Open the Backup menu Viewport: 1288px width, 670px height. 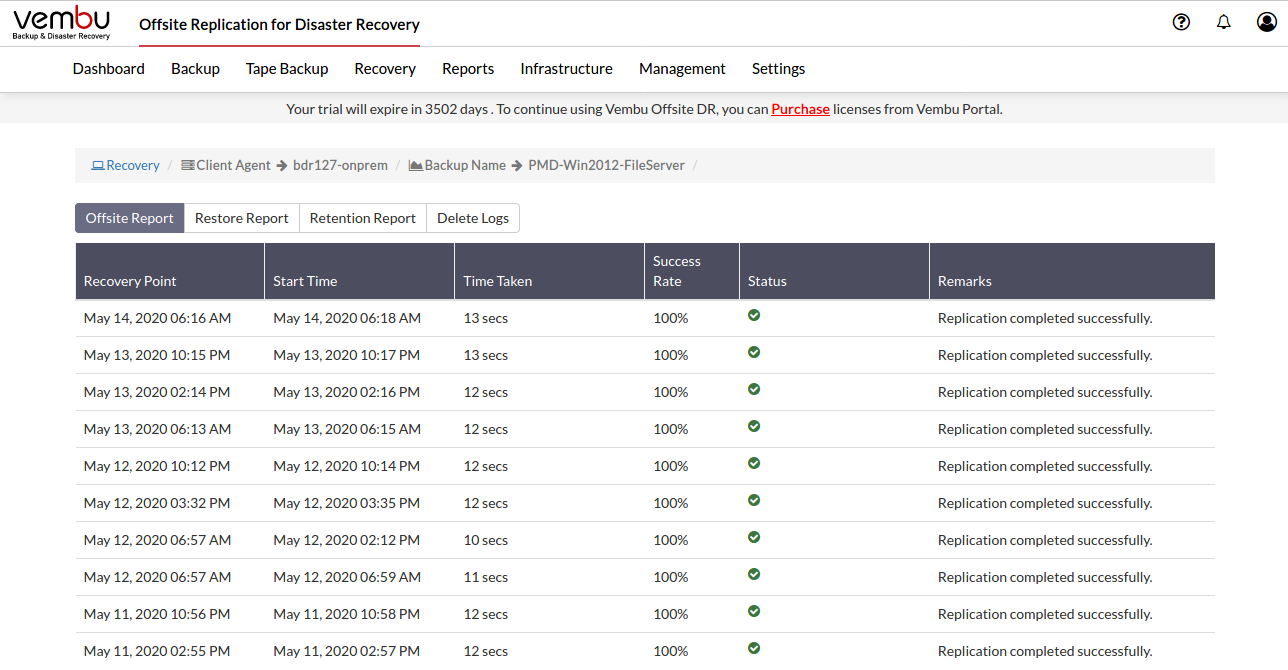(x=195, y=69)
